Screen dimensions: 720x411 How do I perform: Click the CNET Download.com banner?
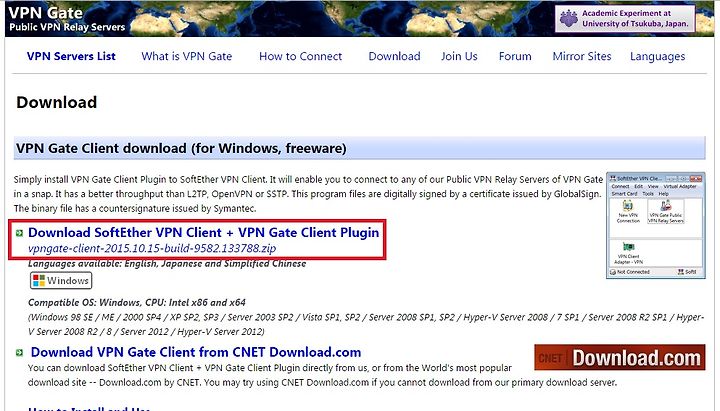point(619,358)
